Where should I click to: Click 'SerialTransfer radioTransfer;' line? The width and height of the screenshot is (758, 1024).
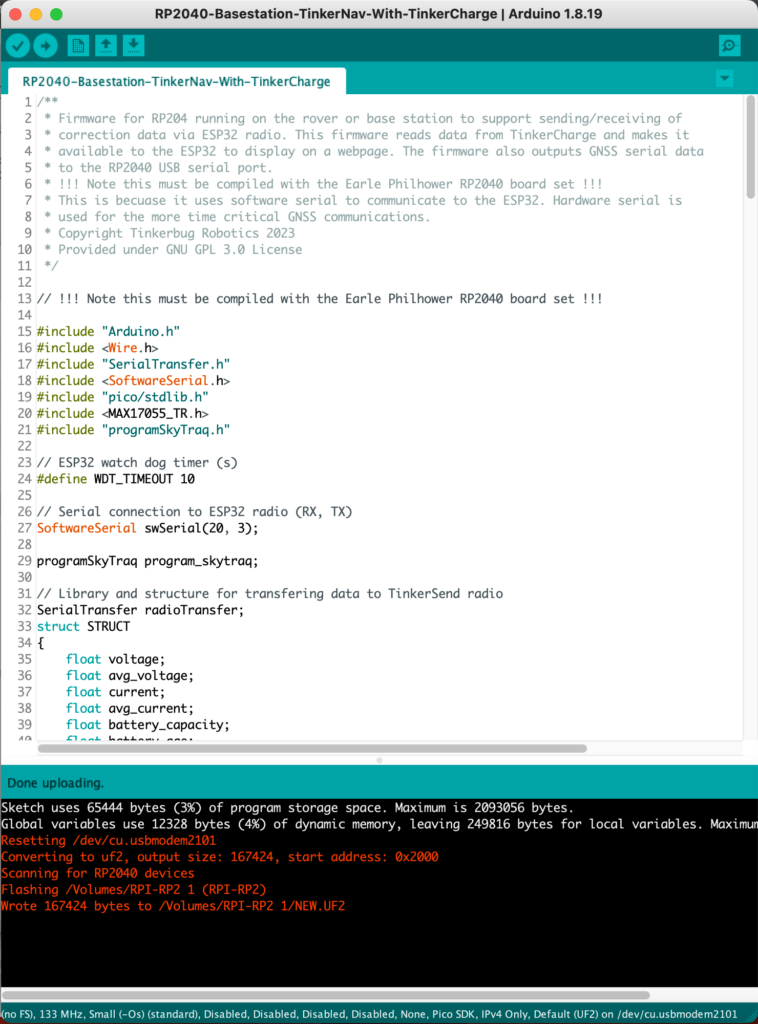[140, 610]
